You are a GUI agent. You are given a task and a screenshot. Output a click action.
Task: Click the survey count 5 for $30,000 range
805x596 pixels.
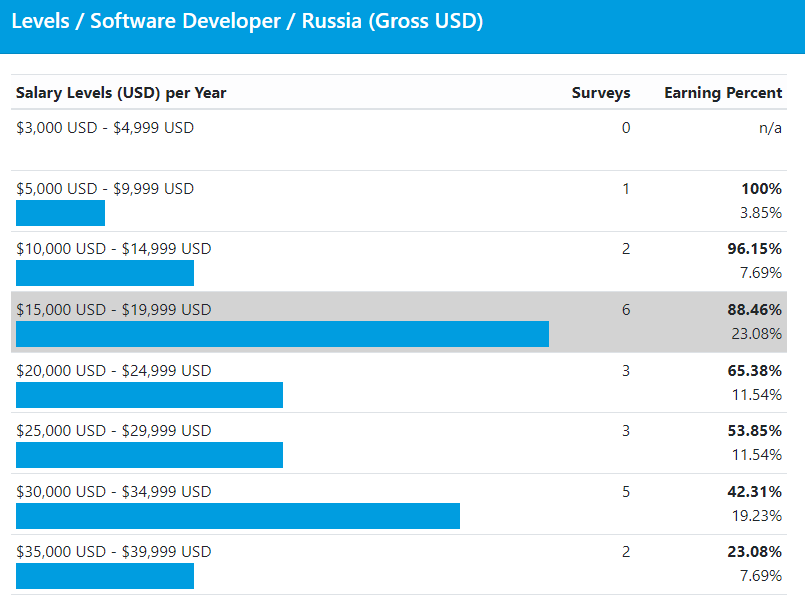[626, 492]
